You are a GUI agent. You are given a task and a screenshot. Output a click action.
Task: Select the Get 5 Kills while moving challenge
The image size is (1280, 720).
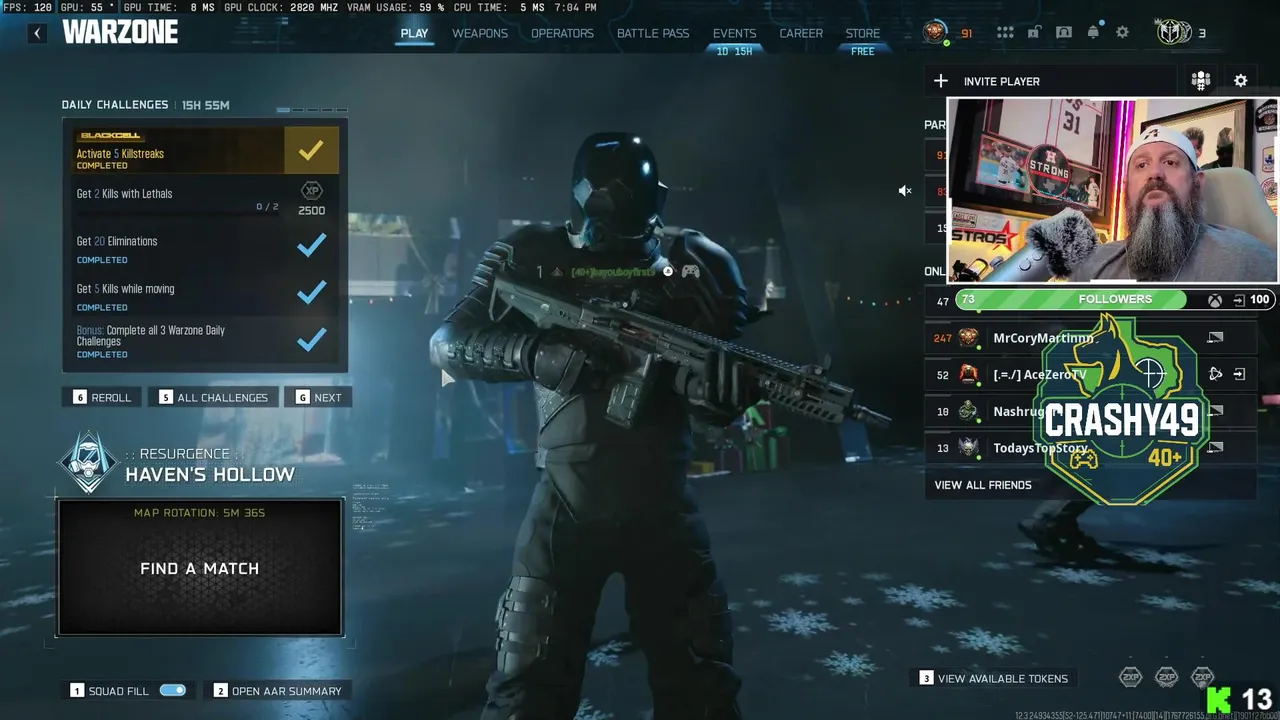point(205,295)
